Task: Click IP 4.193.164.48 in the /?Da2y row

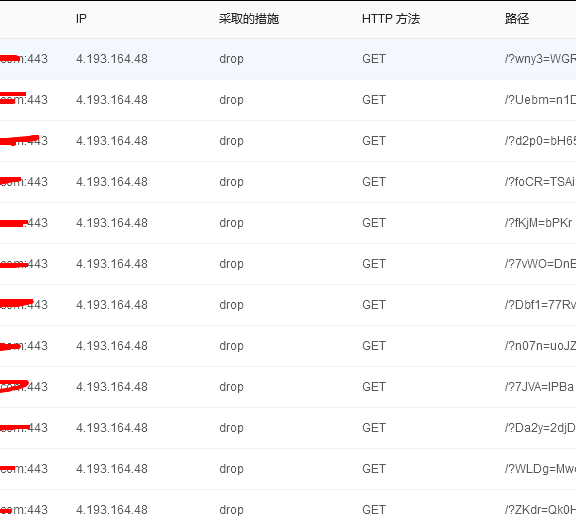Action: pos(112,428)
